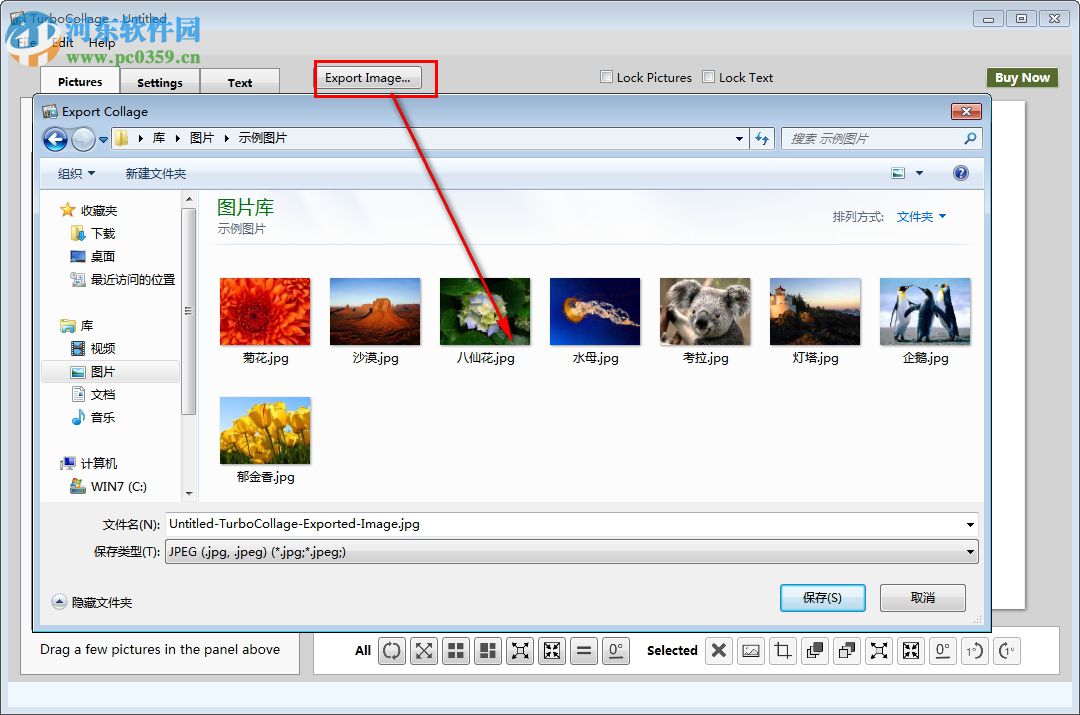1080x715 pixels.
Task: Expand the view options dropdown arrow
Action: (919, 173)
